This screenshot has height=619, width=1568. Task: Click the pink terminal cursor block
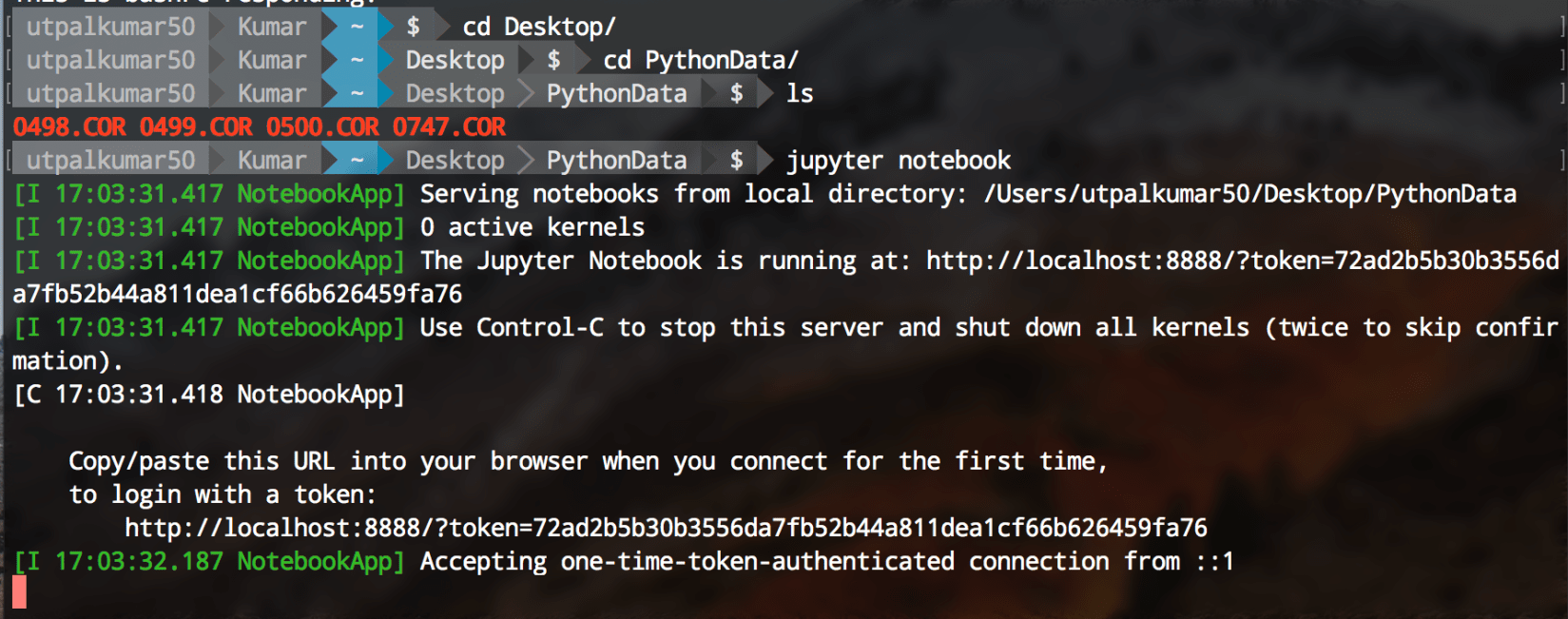[19, 592]
